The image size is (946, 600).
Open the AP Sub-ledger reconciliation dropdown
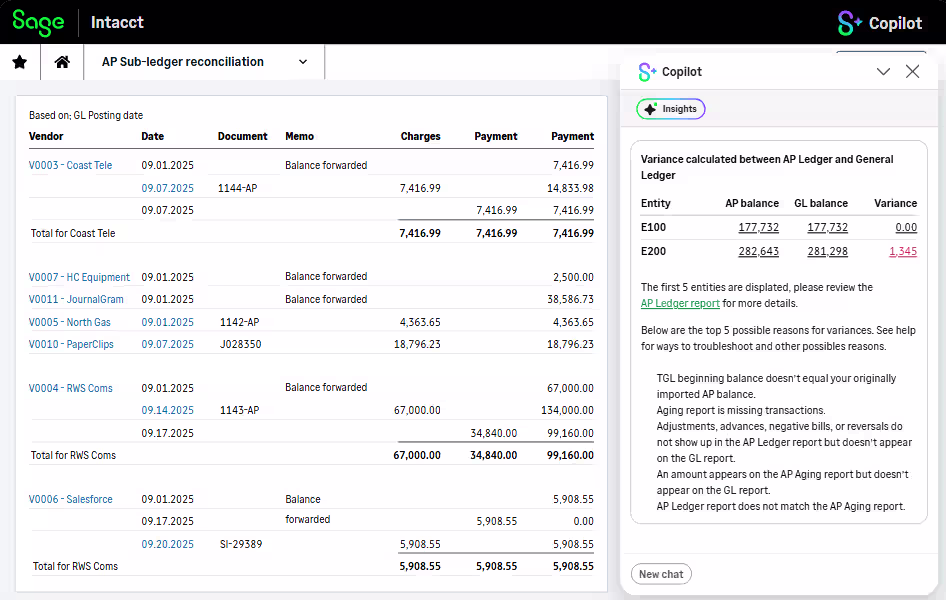(x=303, y=62)
